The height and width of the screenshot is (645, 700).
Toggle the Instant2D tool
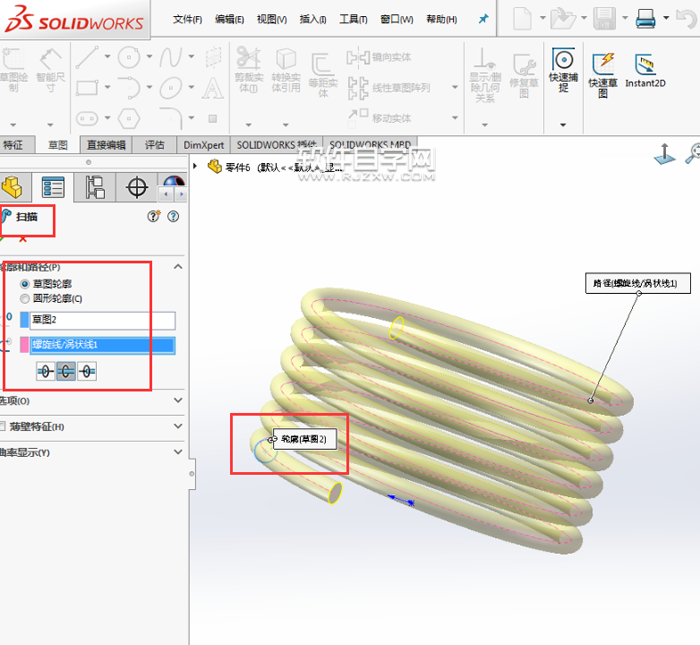[x=645, y=71]
